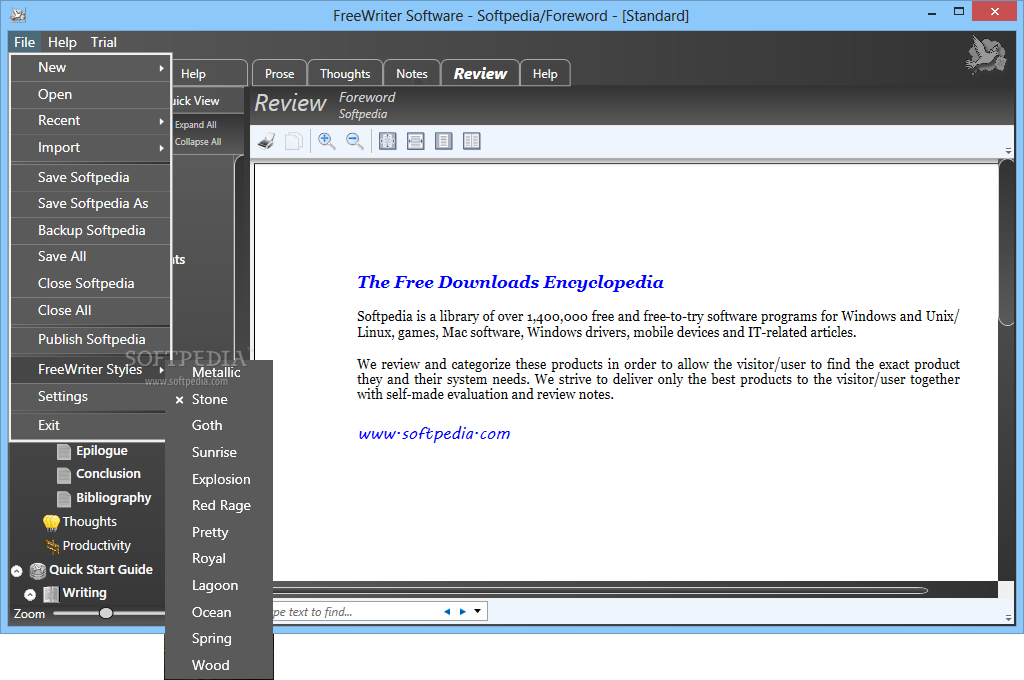Find previous match with left arrow
1024x680 pixels.
[447, 611]
